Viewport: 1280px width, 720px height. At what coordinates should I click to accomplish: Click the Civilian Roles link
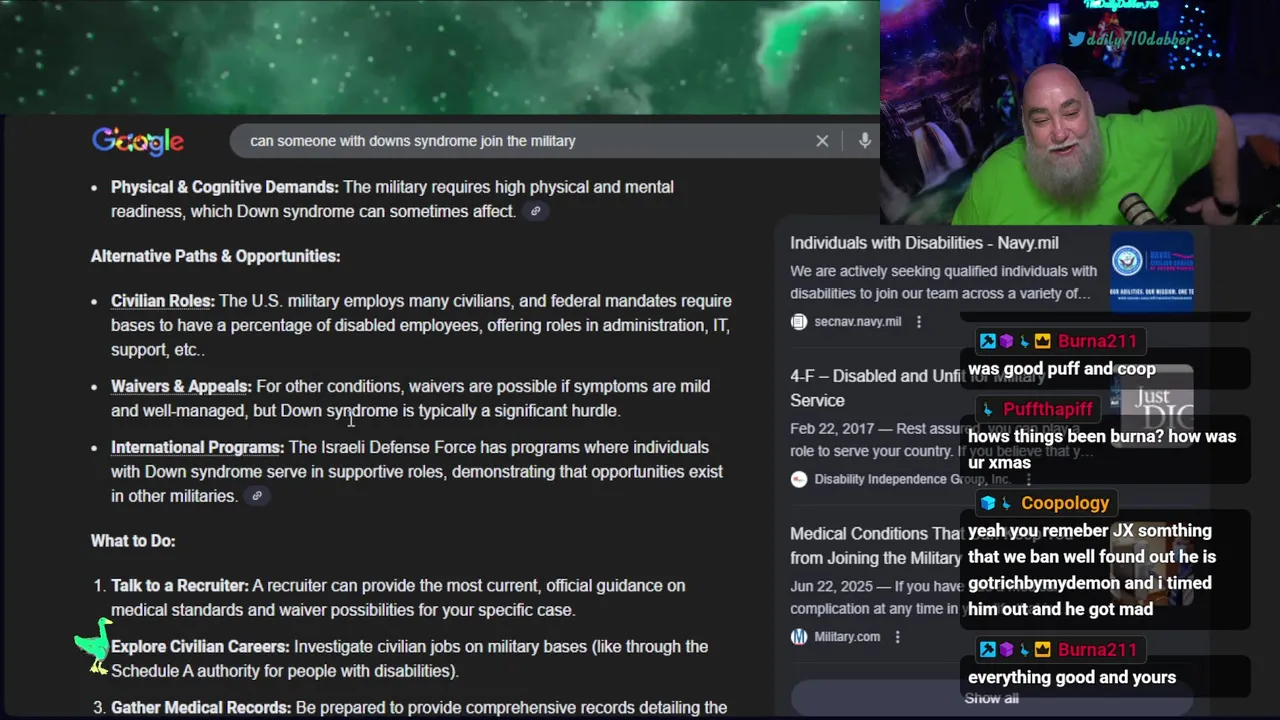(163, 301)
